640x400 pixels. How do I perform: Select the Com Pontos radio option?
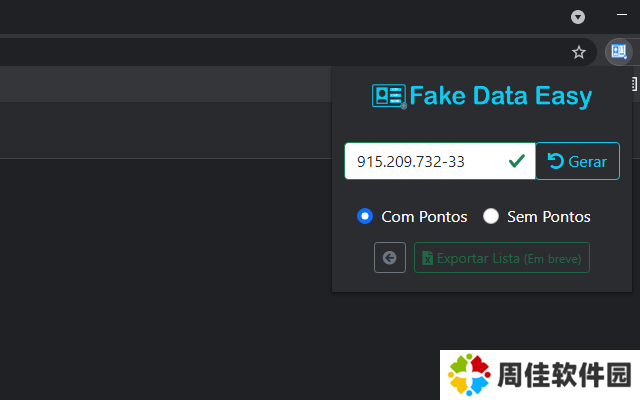coord(365,216)
